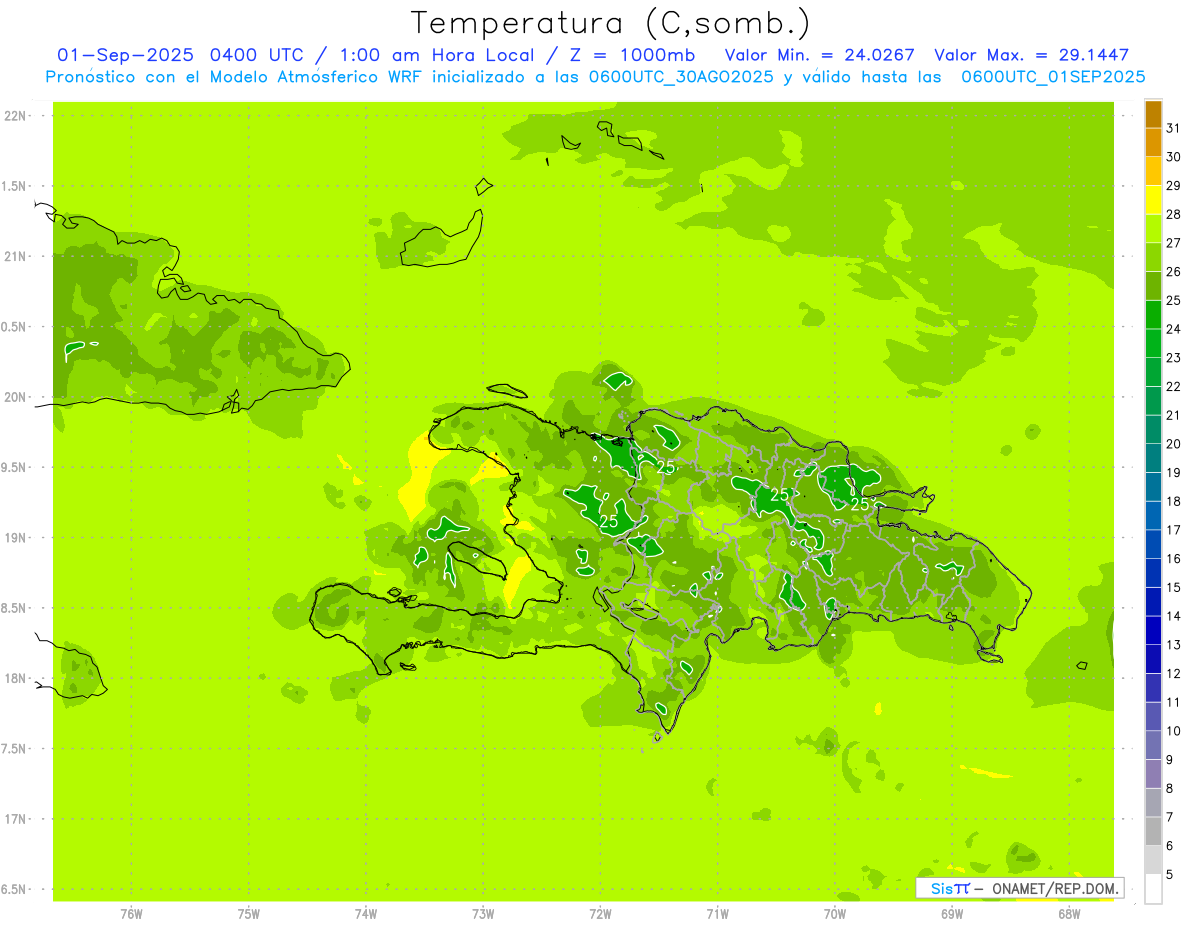Click the legend value '15'
Screen dimensions: 1200x927
1174,587
